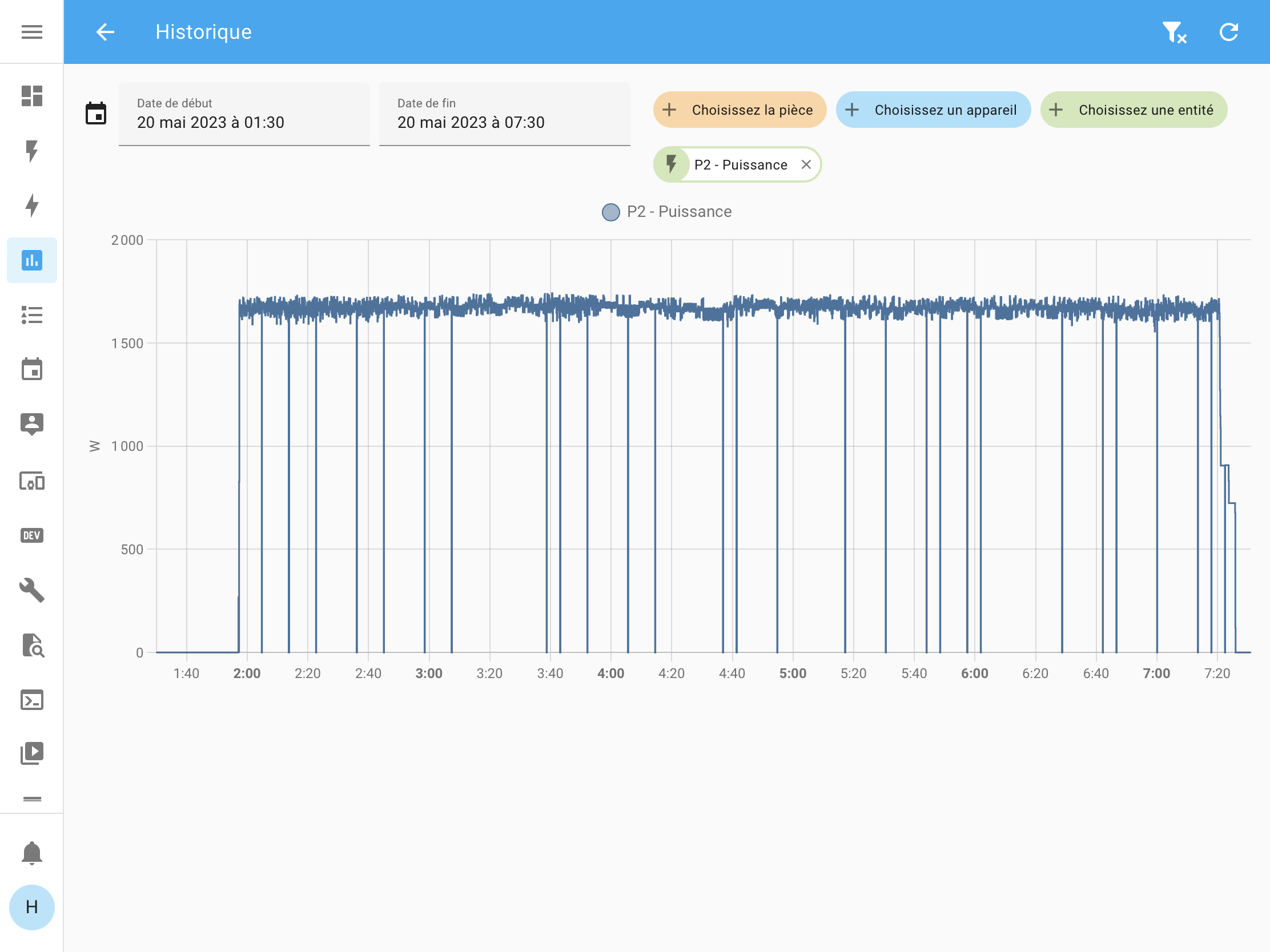Screen dimensions: 1270x952
Task: Open the notifications bell
Action: 31,853
